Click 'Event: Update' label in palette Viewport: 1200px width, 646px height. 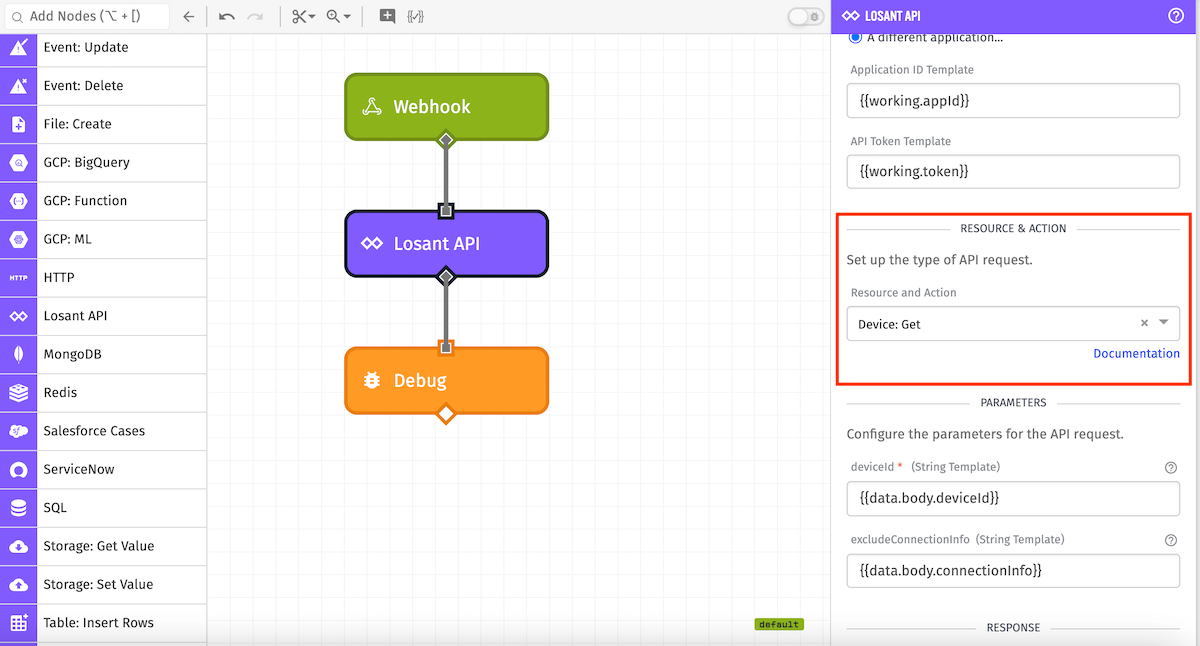point(86,47)
